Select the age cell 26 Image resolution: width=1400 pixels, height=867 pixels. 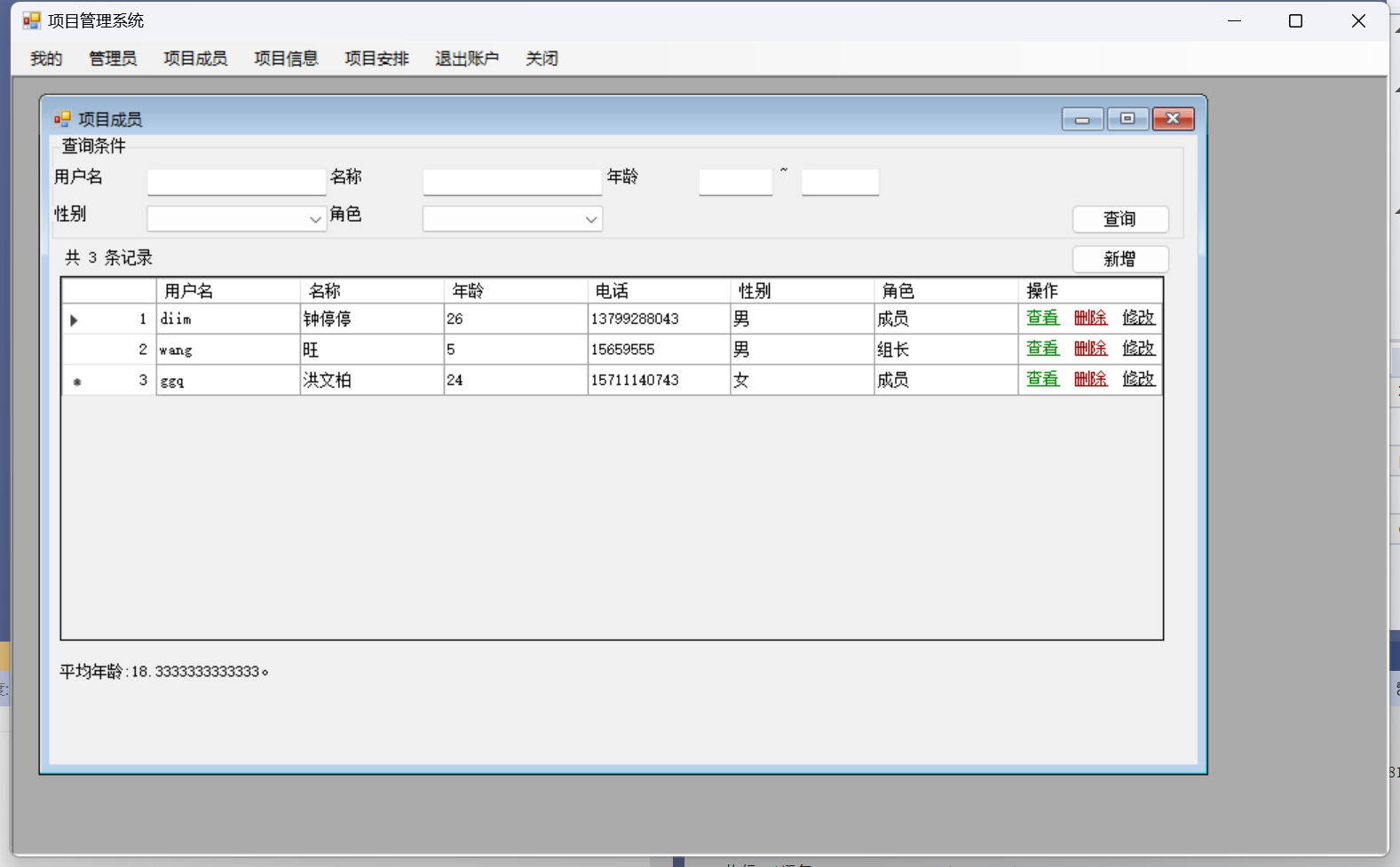tap(516, 319)
